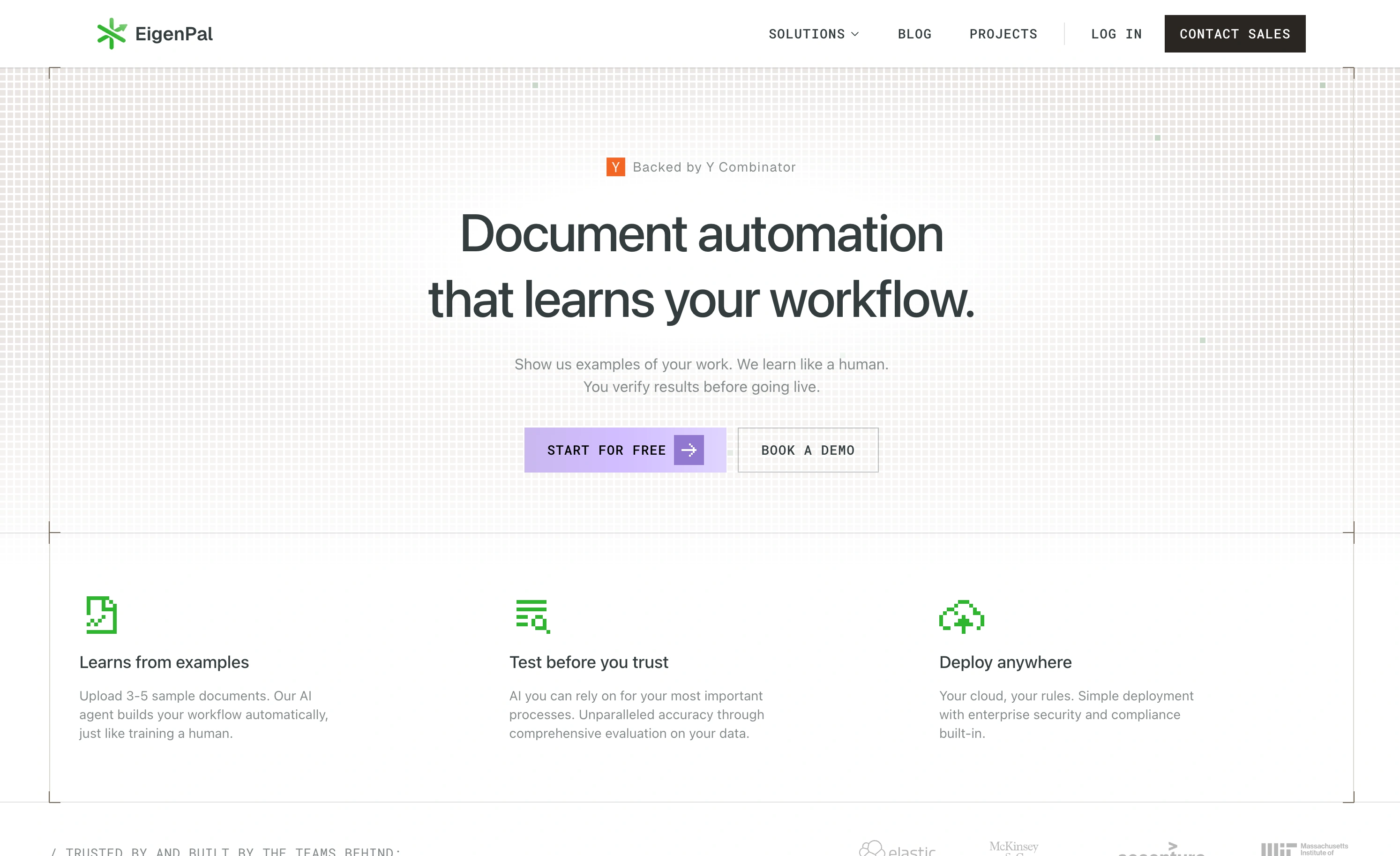1400x856 pixels.
Task: Click the McKinsey logo
Action: pyautogui.click(x=1014, y=848)
